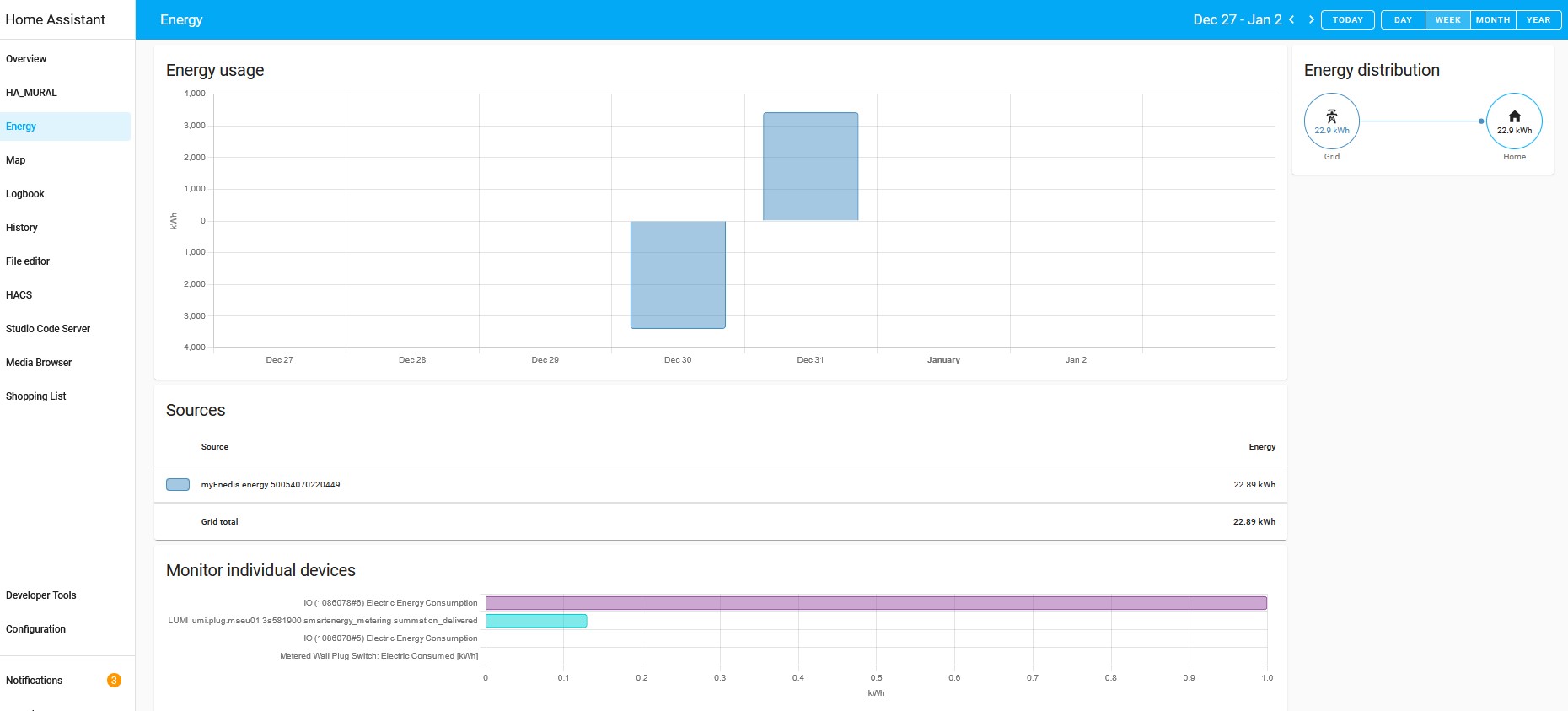
Task: Jump to Today in the energy dashboard
Action: point(1347,19)
